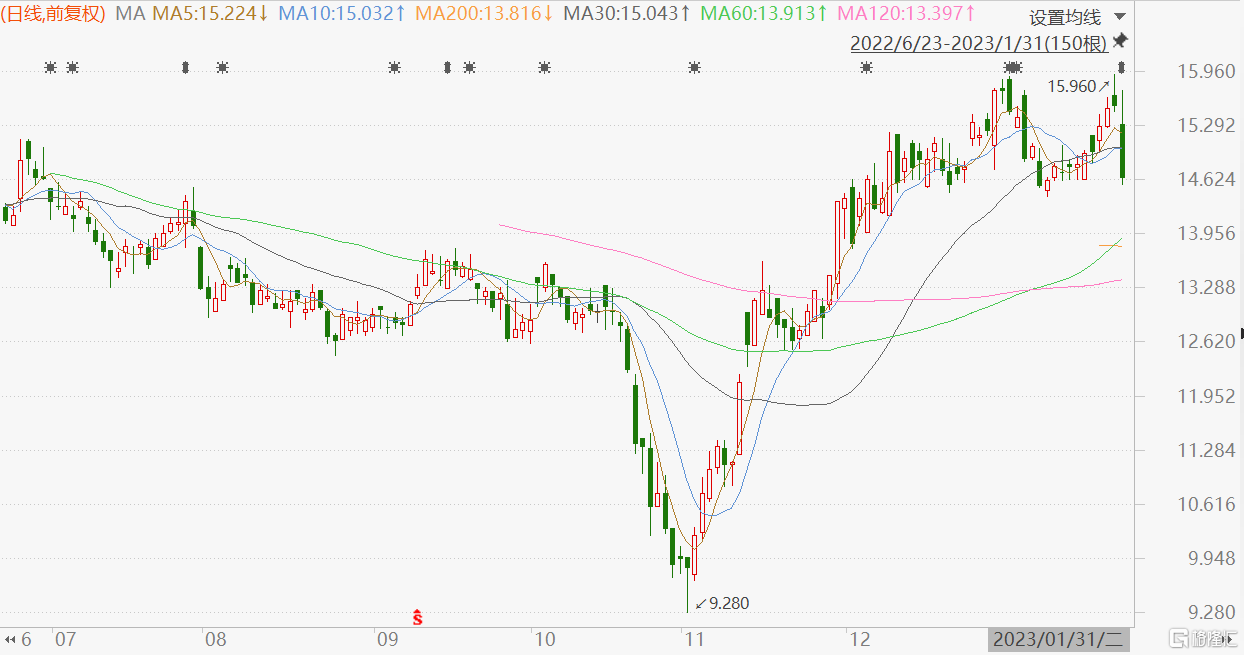Click the first event marker at the chart's far left

pos(51,67)
